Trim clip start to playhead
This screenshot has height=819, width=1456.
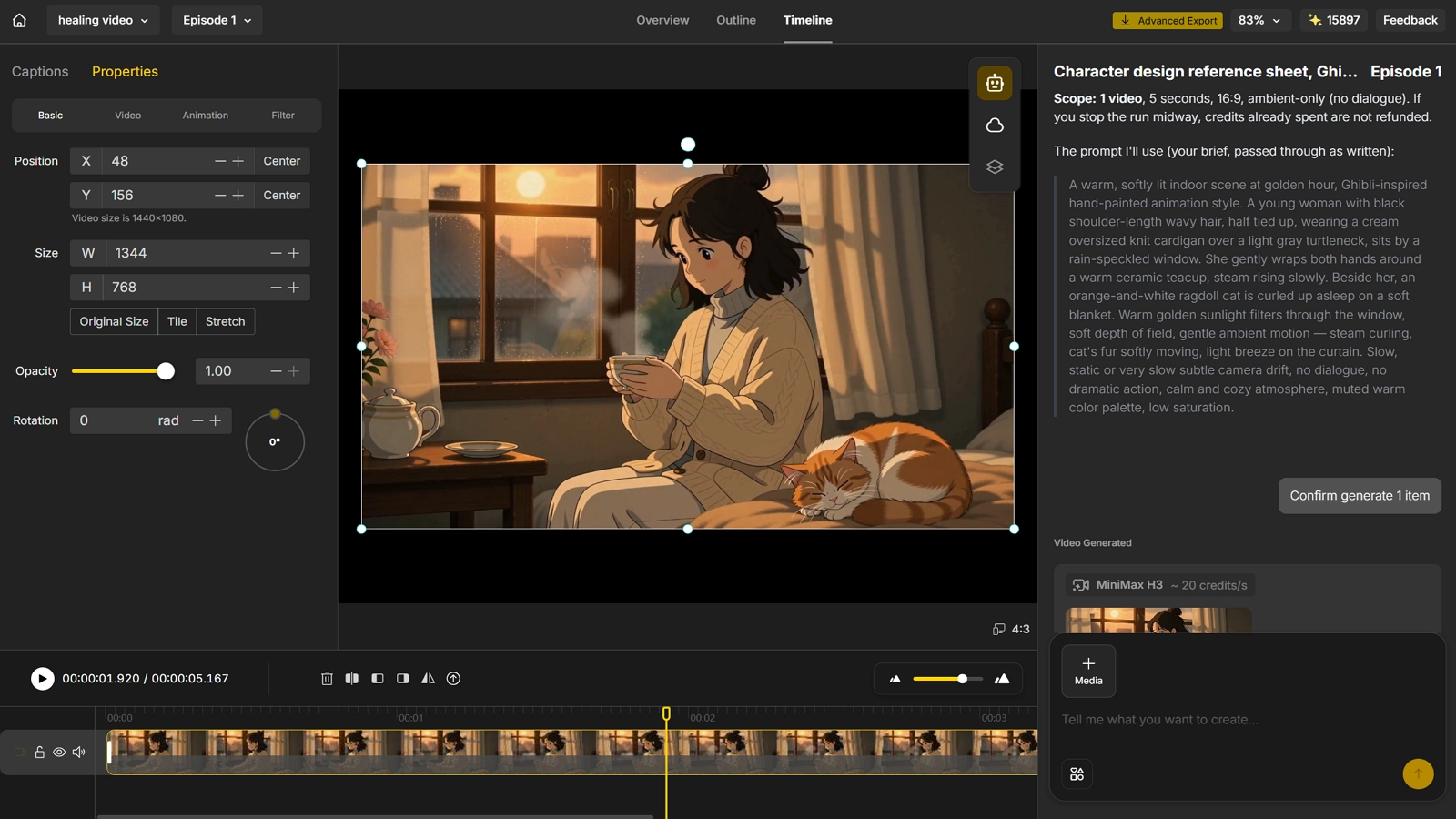tap(378, 679)
